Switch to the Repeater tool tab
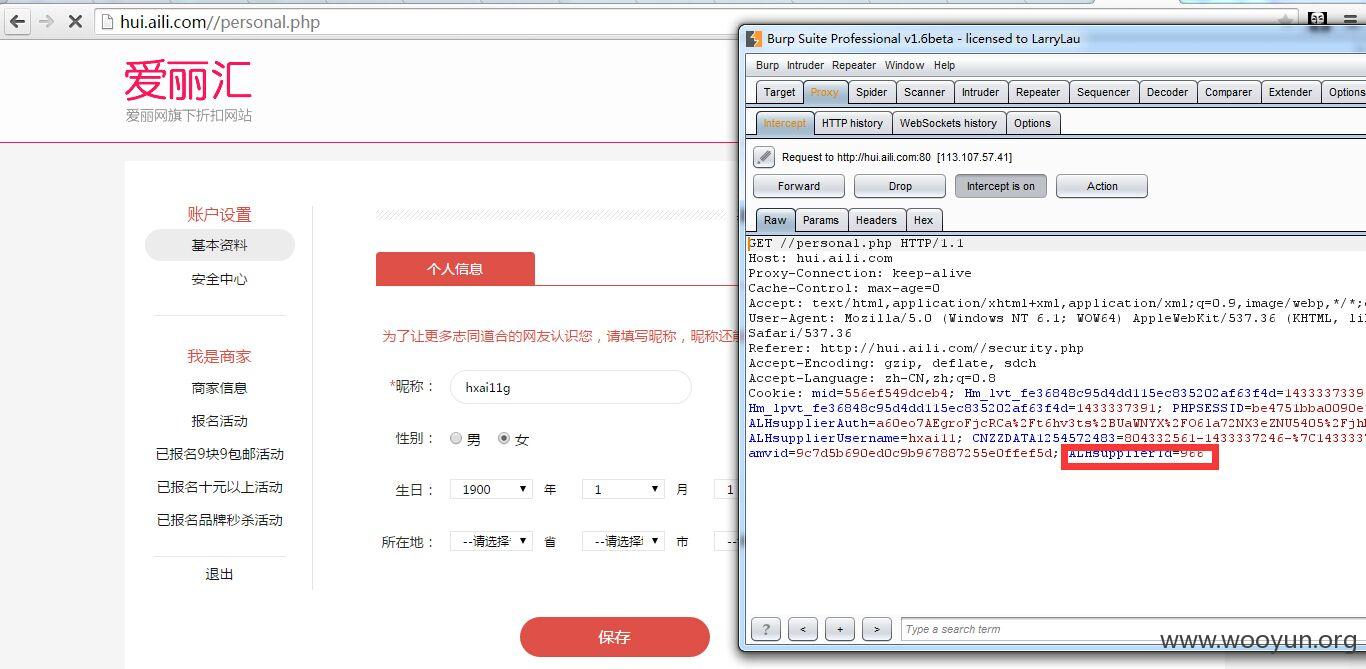Image resolution: width=1366 pixels, height=669 pixels. [x=1038, y=92]
